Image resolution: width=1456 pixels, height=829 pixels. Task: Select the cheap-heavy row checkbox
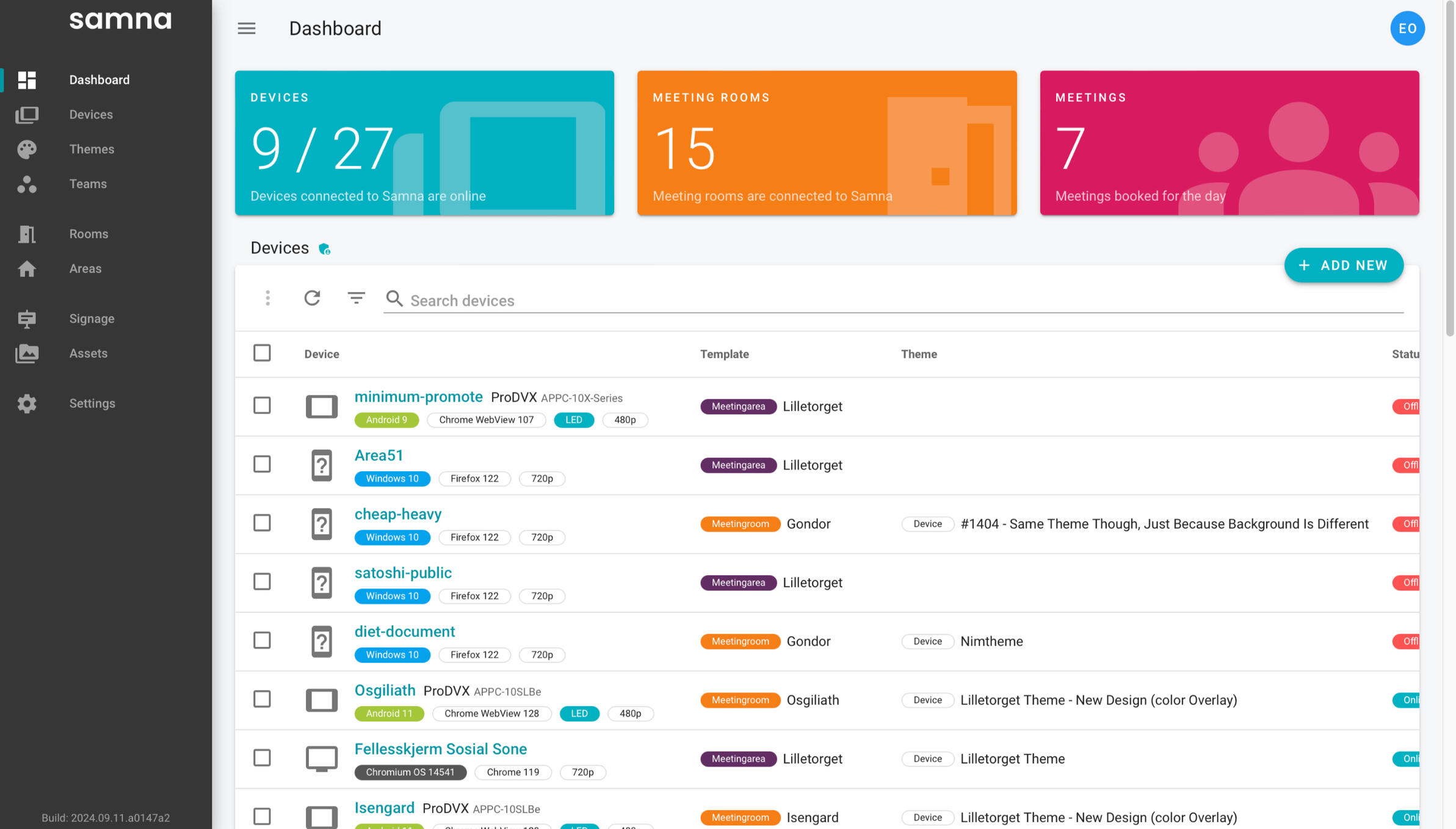pyautogui.click(x=262, y=523)
